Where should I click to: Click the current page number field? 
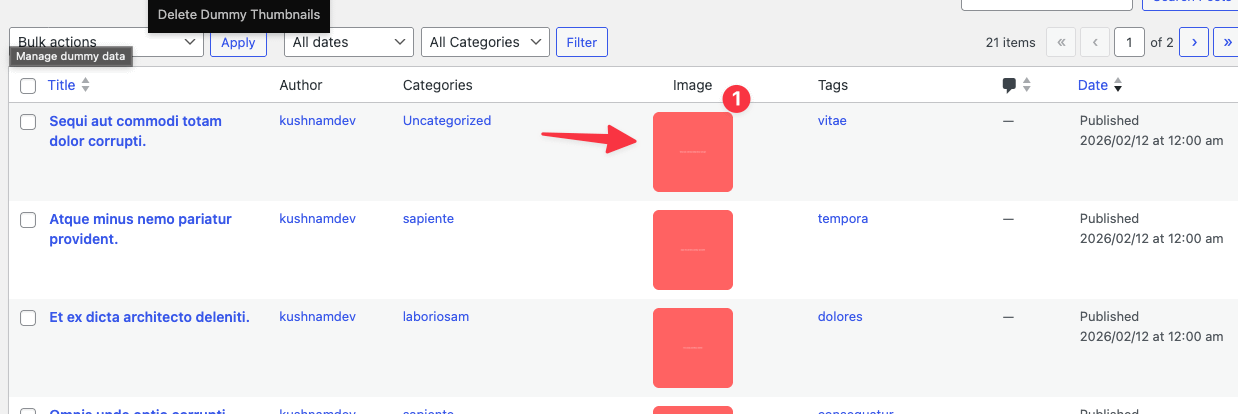pyautogui.click(x=1130, y=42)
